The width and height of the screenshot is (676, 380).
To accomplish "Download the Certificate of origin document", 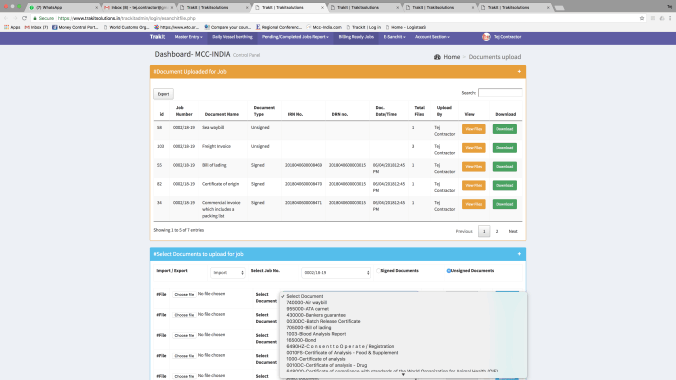I will click(x=504, y=185).
